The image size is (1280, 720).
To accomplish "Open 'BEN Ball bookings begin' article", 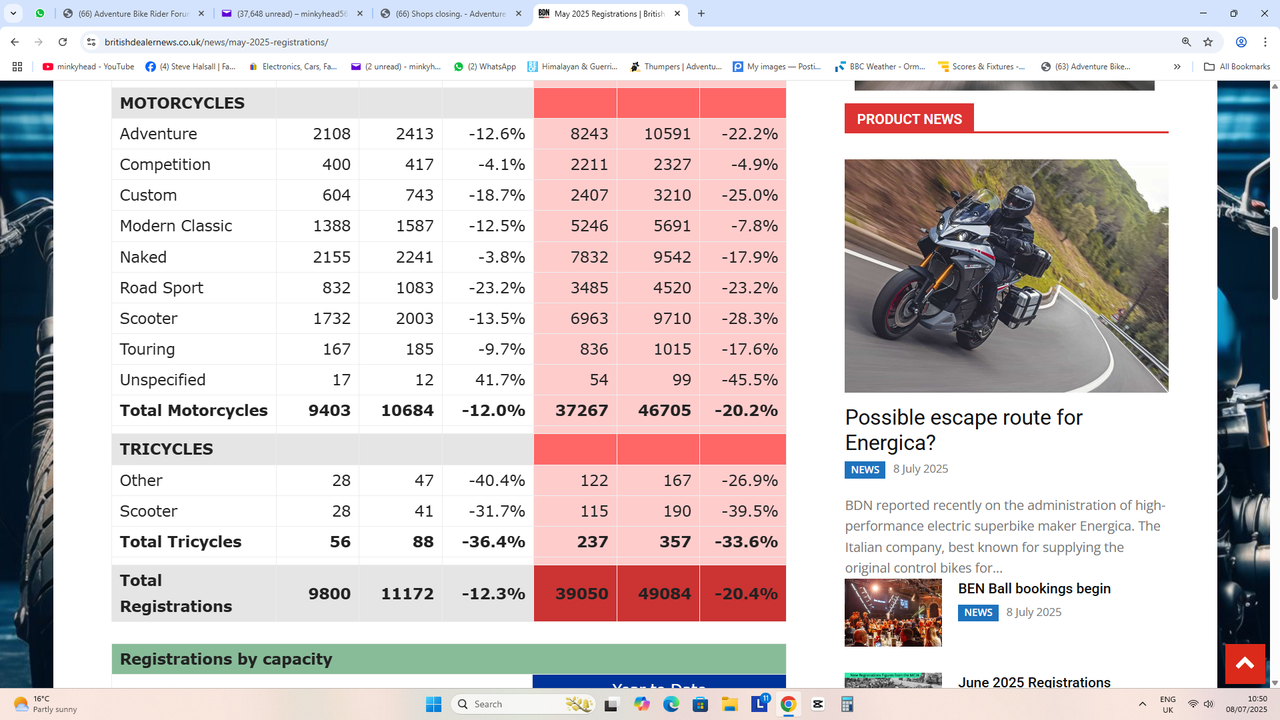I will 1034,589.
